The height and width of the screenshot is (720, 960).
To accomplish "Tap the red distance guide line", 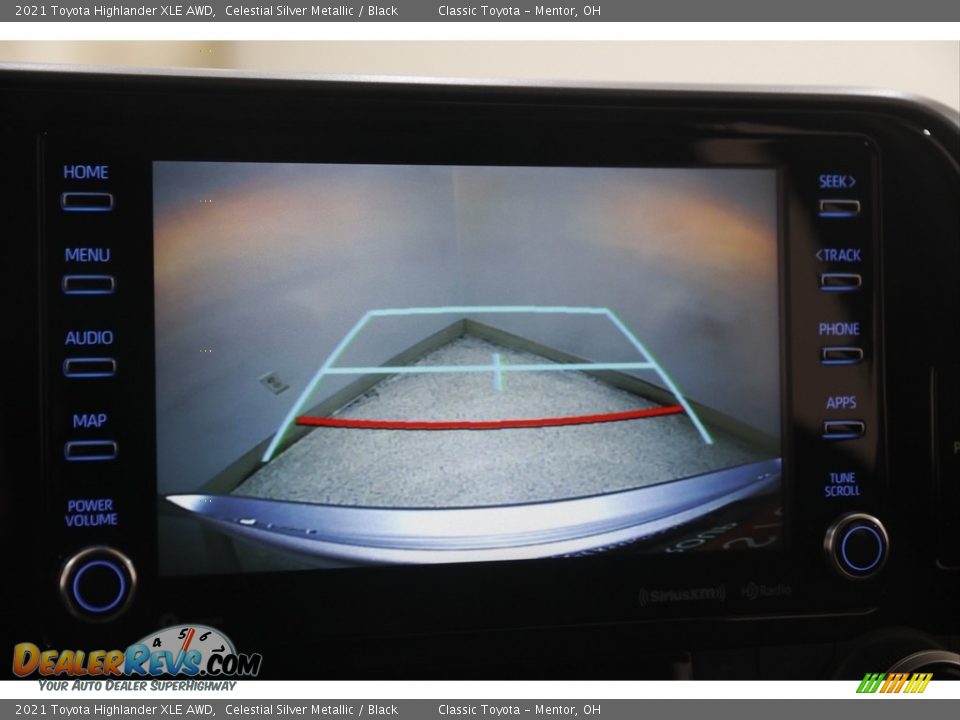I will pos(488,421).
